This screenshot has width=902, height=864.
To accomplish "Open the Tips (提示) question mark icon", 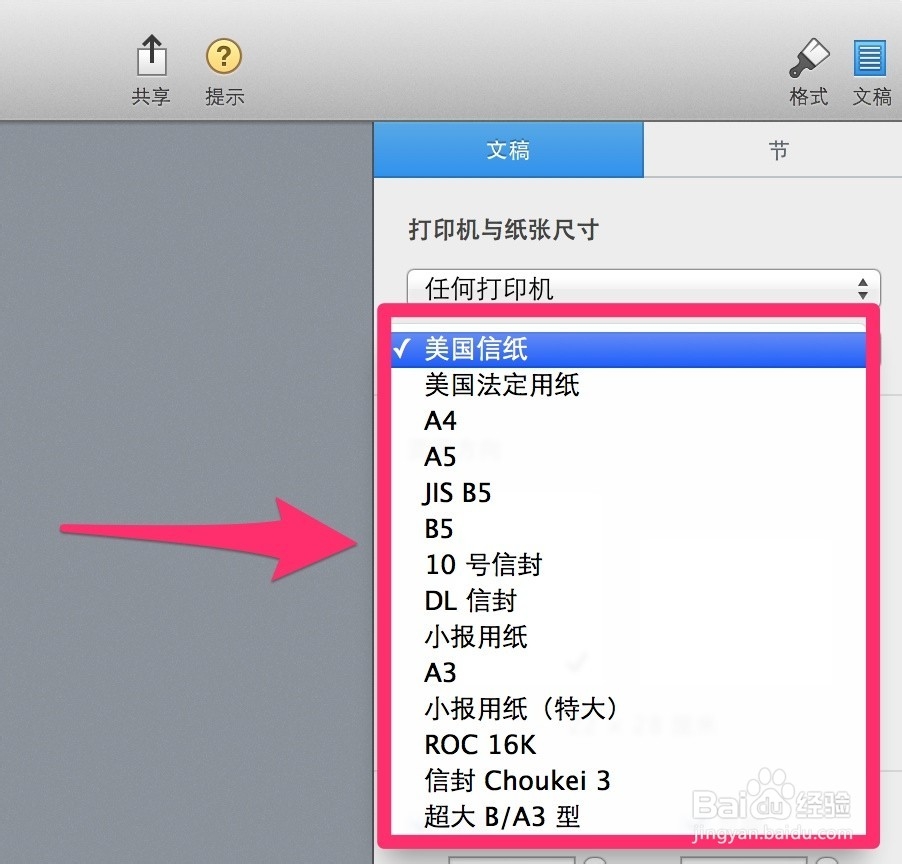I will tap(224, 56).
